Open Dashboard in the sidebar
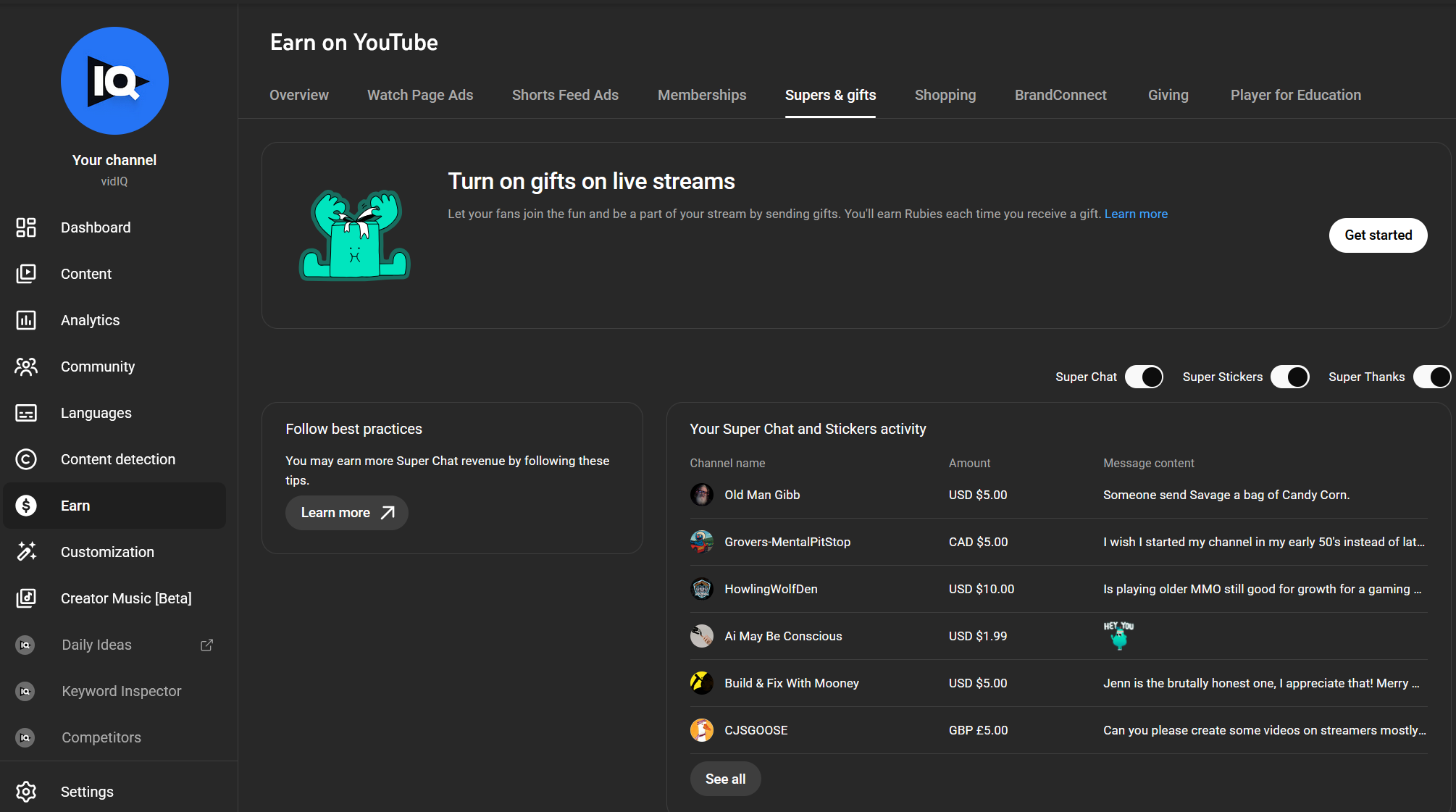The image size is (1456, 812). (114, 227)
